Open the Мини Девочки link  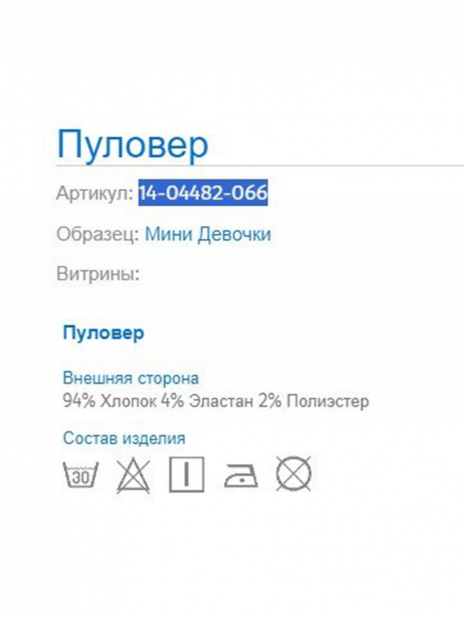208,234
